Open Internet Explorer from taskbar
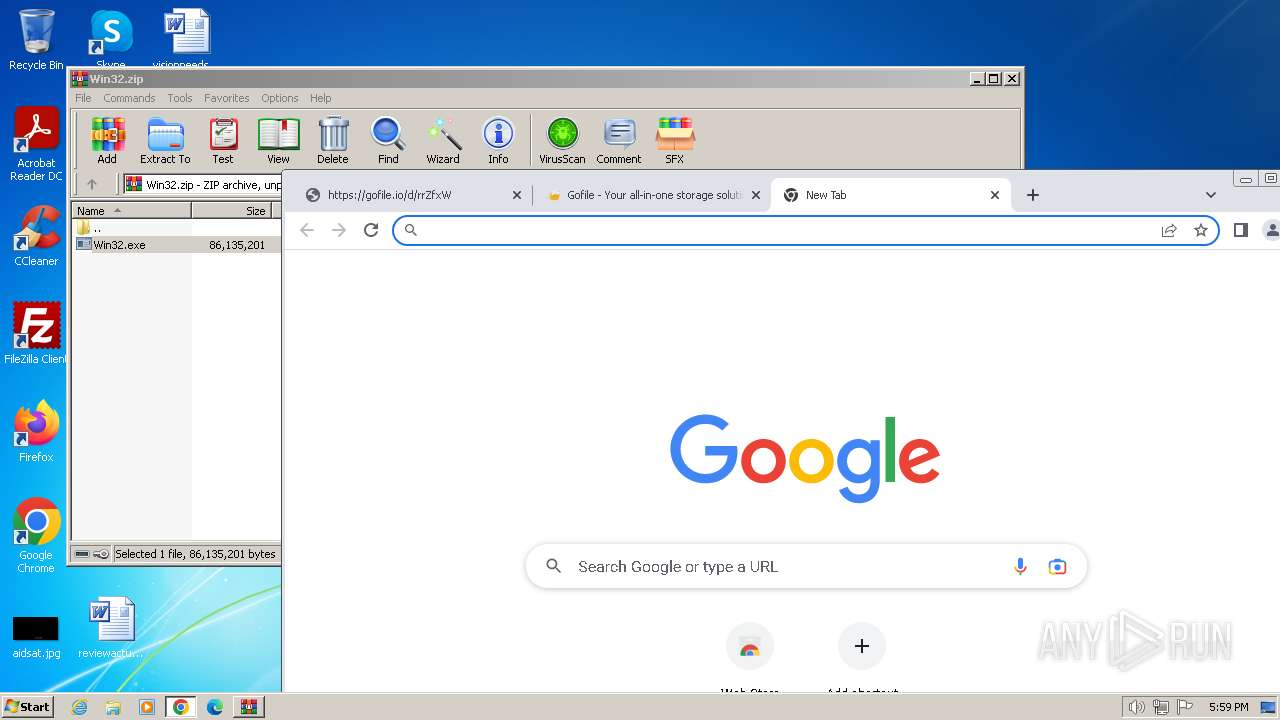This screenshot has height=720, width=1280. pyautogui.click(x=79, y=707)
